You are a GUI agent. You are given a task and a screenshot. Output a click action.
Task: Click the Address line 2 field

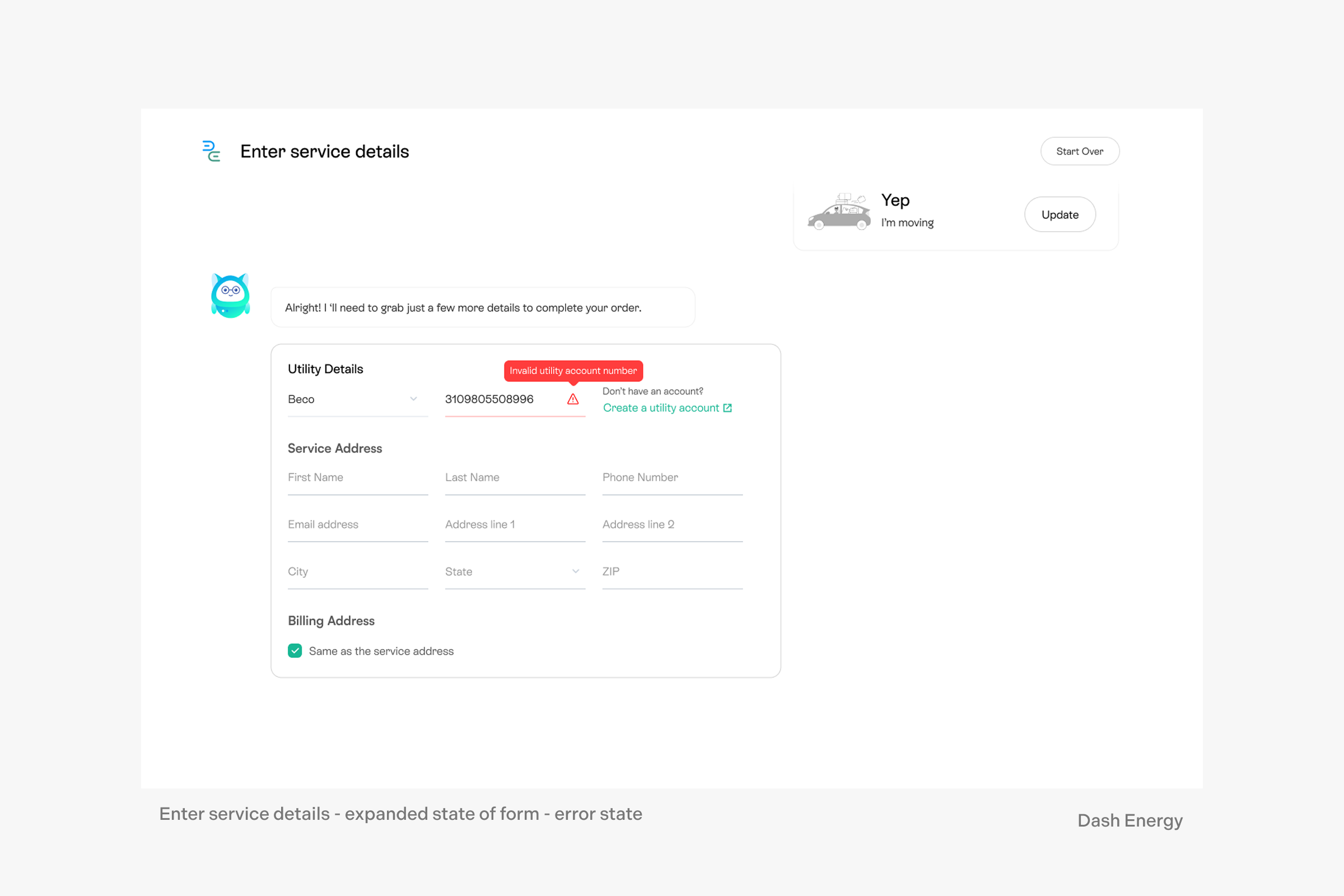[x=671, y=525]
